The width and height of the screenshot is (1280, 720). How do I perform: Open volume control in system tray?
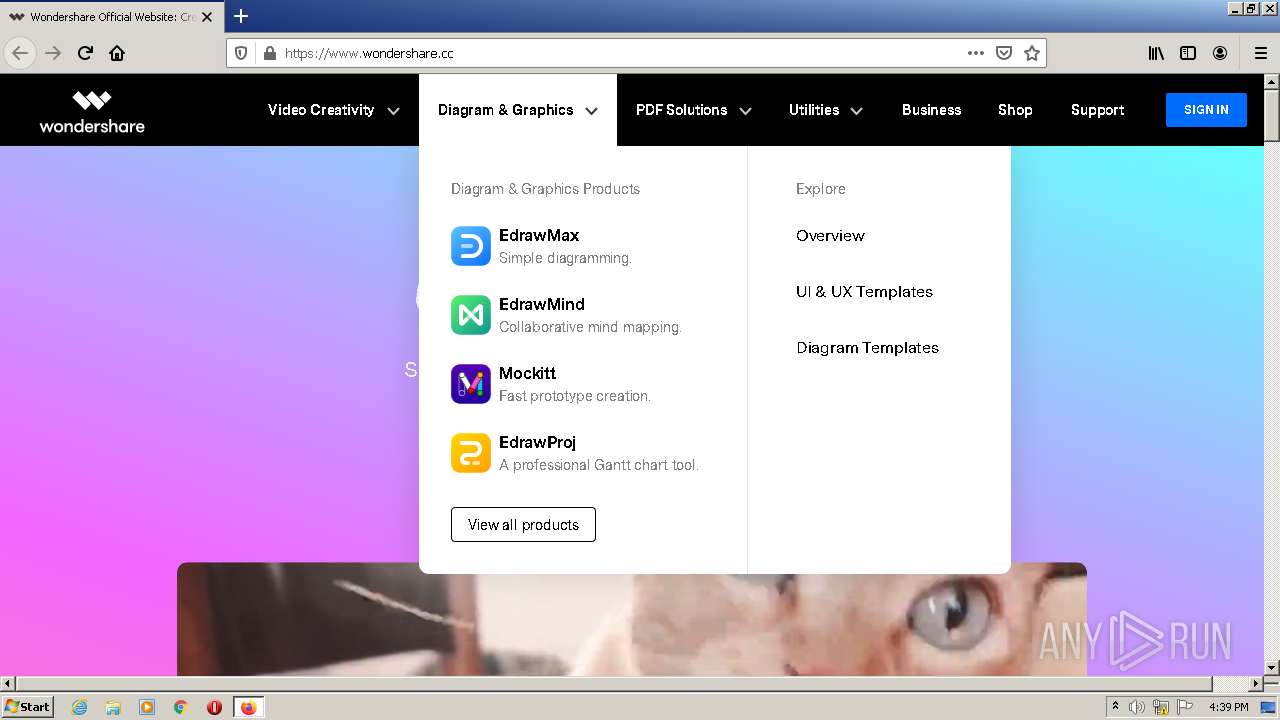[1137, 707]
